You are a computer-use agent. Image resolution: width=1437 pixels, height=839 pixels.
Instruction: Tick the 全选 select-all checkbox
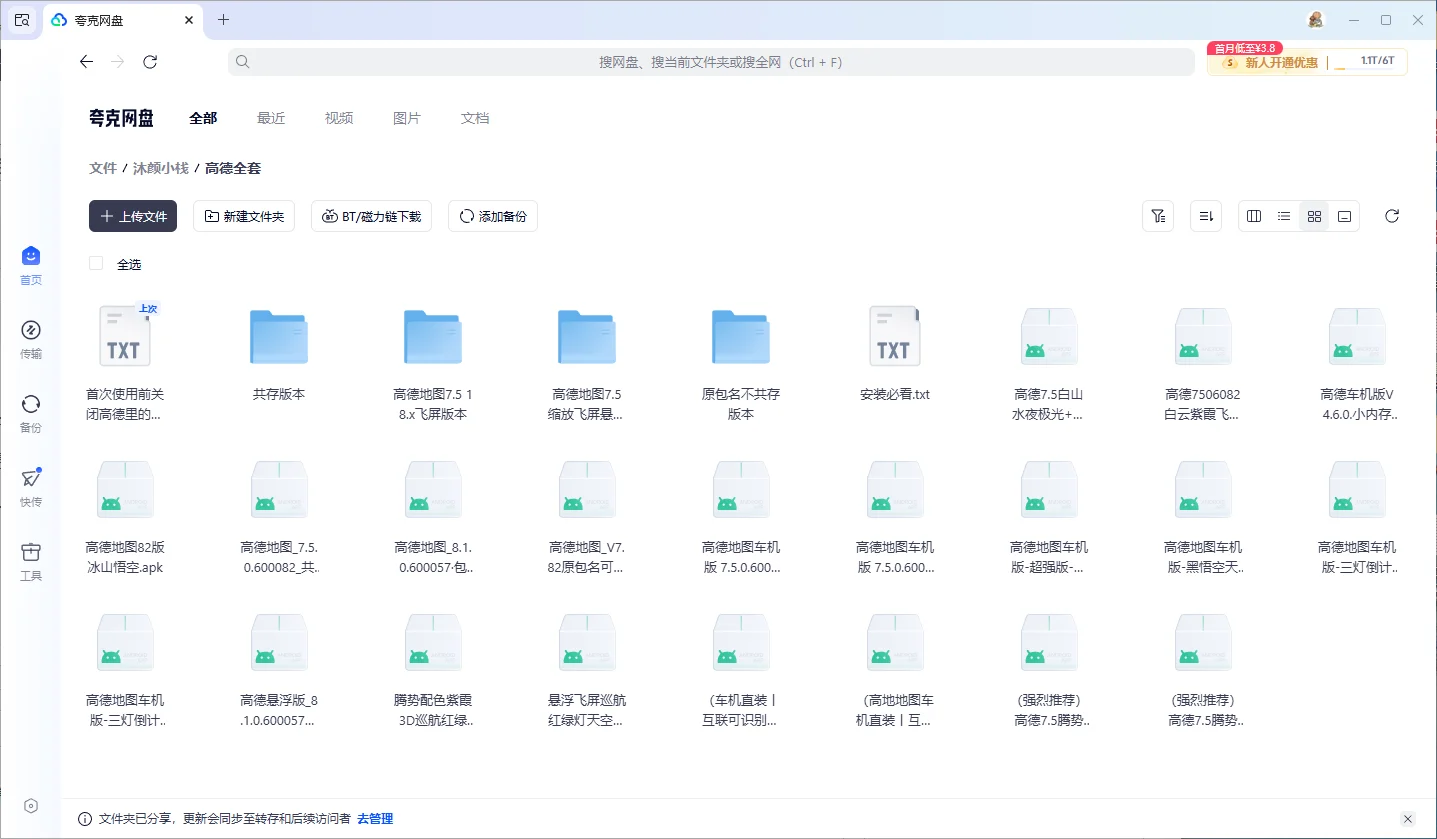[96, 264]
